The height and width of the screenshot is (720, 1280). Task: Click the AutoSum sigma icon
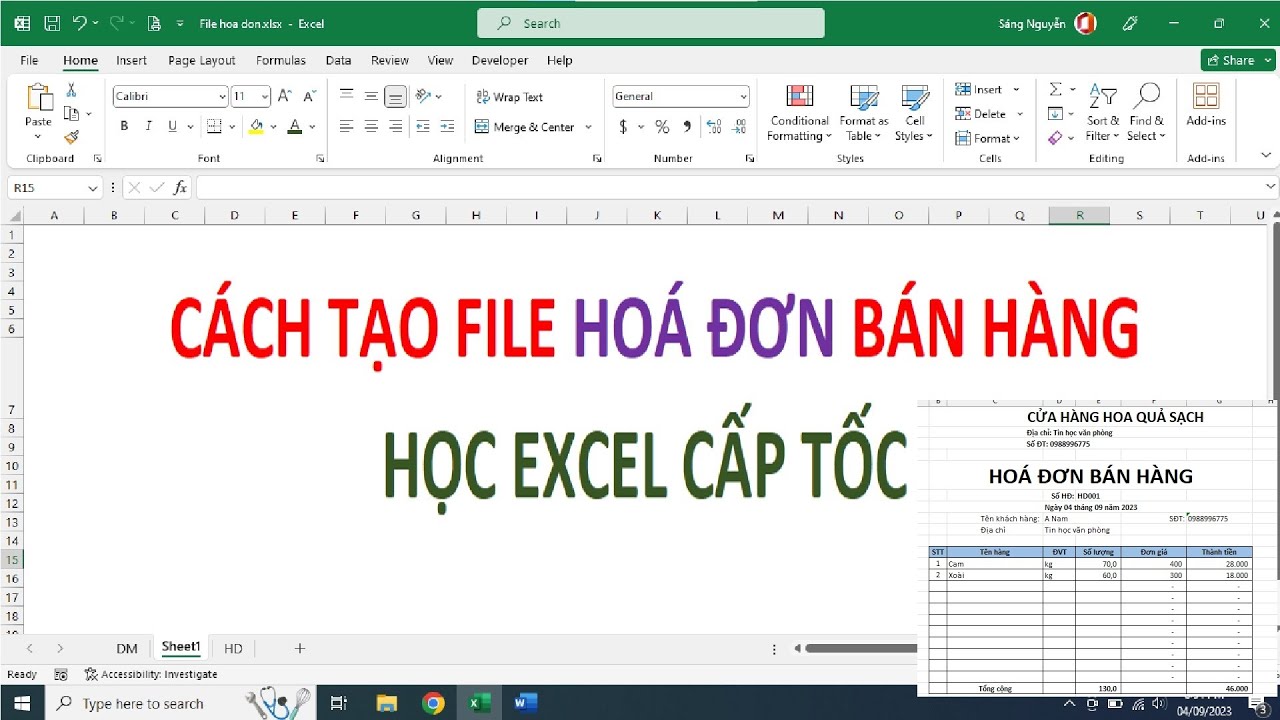point(1055,89)
